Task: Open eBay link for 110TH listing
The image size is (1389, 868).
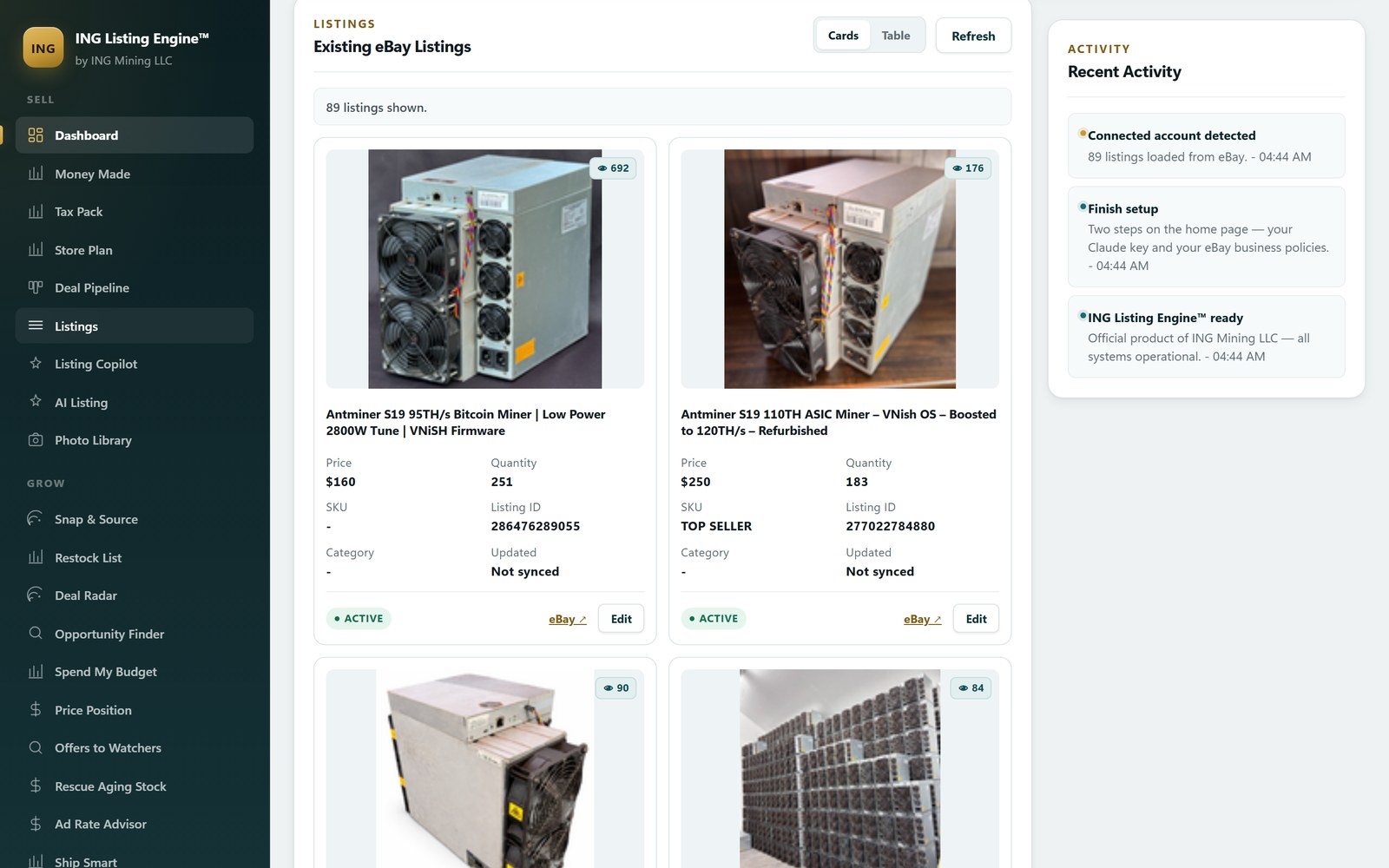Action: 923,619
